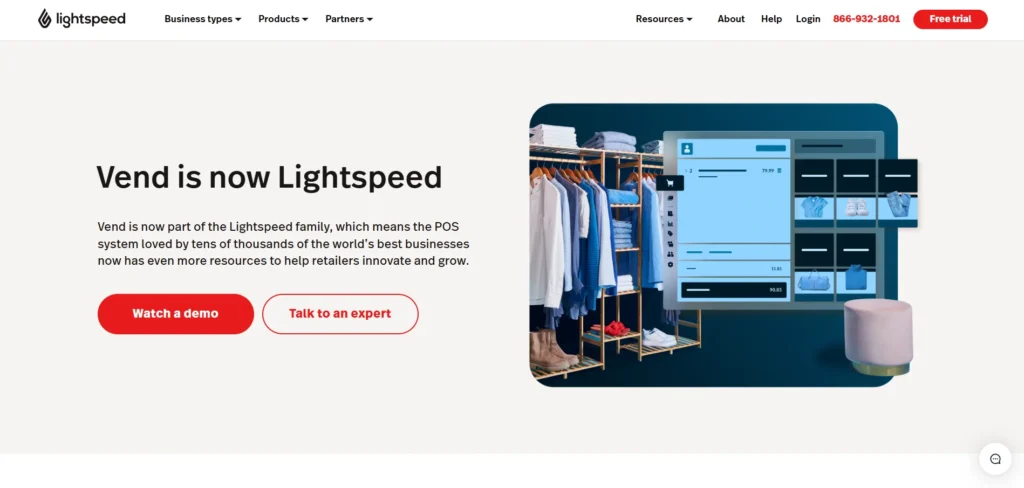
Task: Expand the Products dropdown
Action: coord(283,19)
